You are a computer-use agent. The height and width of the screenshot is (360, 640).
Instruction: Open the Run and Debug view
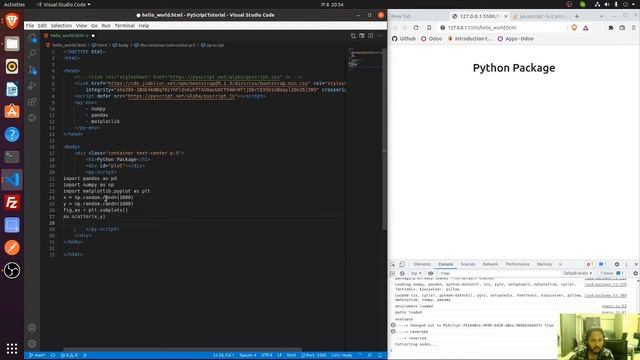(x=32, y=86)
